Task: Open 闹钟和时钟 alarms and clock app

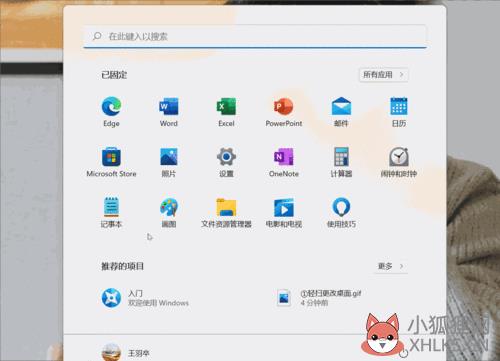Action: tap(399, 162)
